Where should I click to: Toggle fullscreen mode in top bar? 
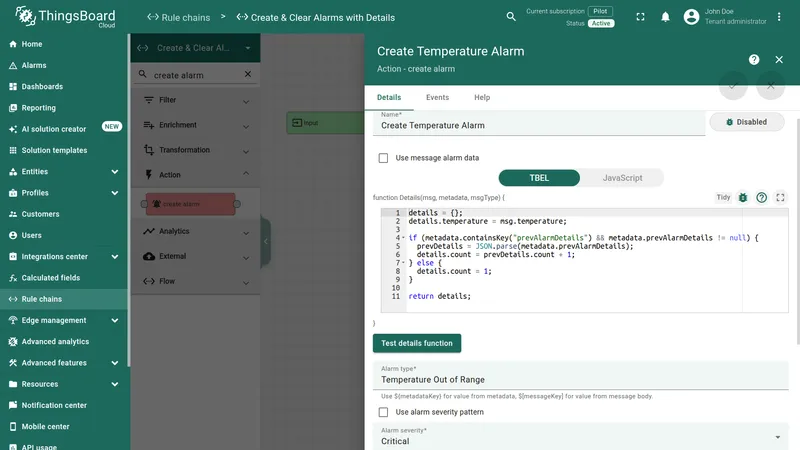(640, 17)
